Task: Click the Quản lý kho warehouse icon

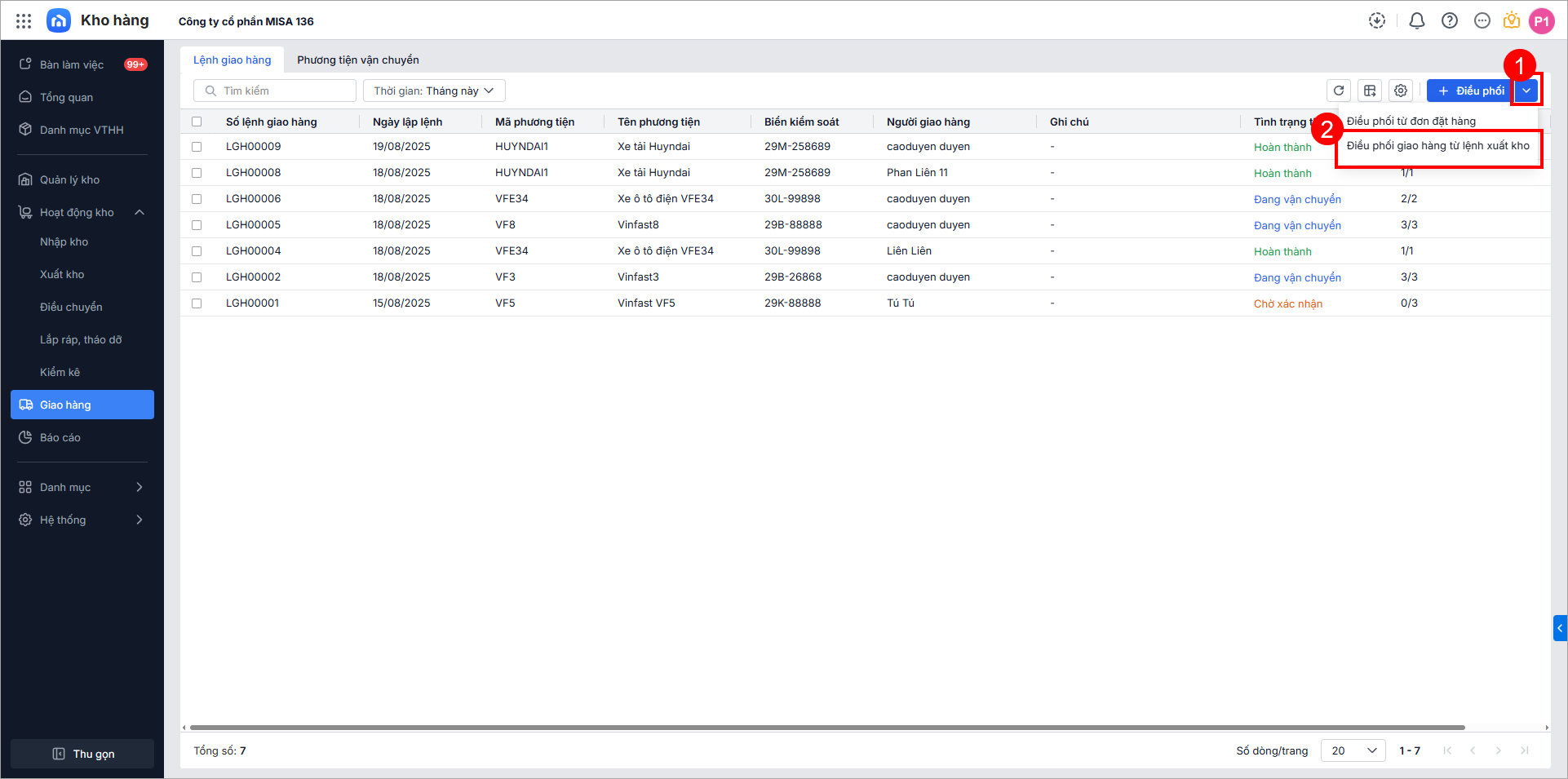Action: [25, 179]
